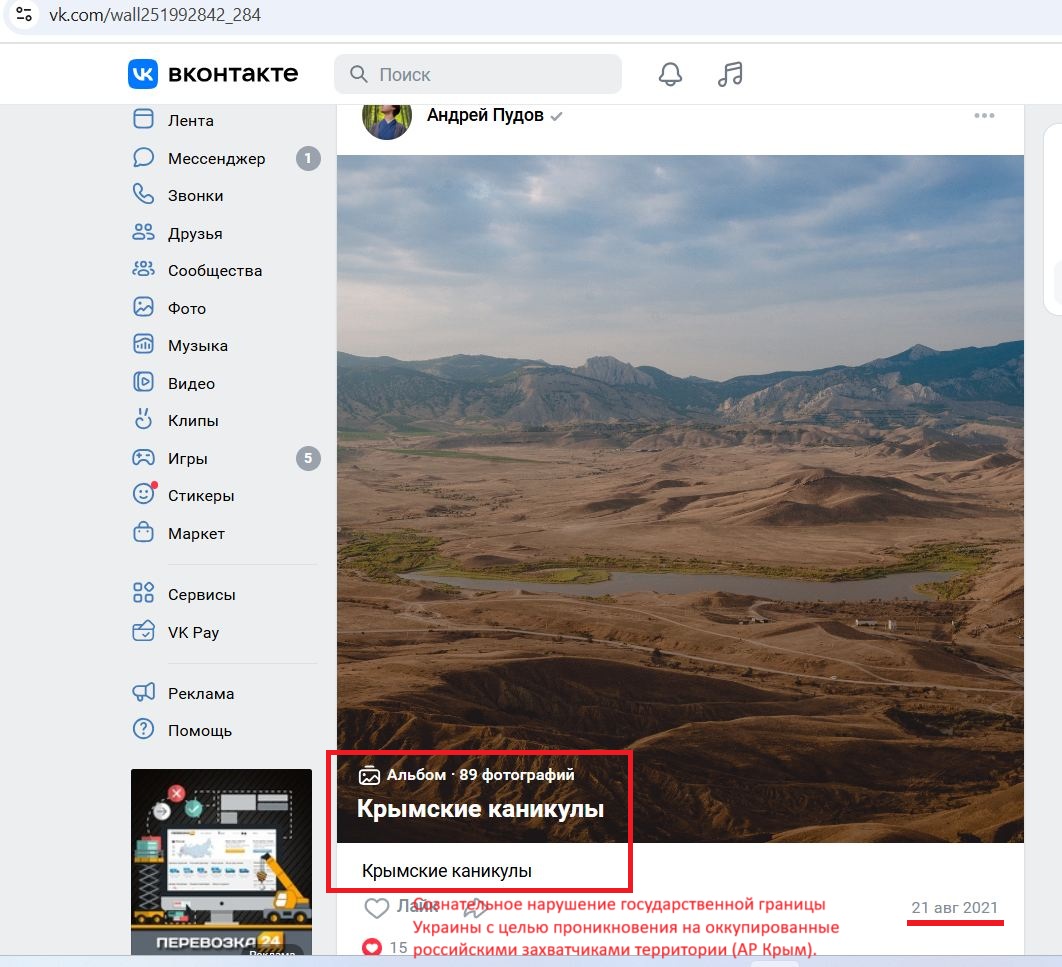Open Фото picture icon
Viewport: 1062px width, 967px height.
tap(144, 307)
